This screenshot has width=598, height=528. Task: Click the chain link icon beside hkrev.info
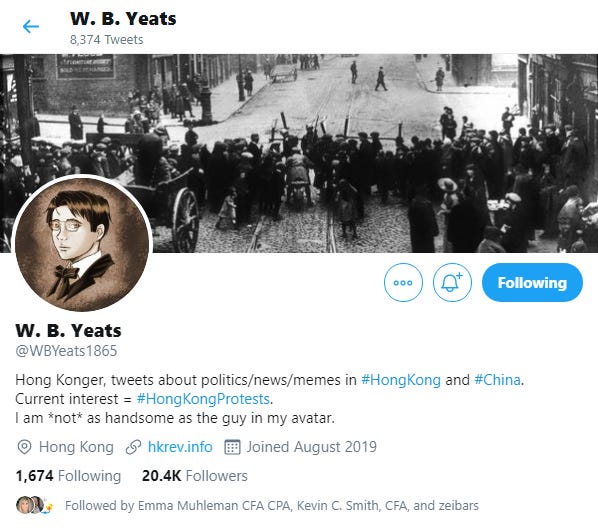click(x=133, y=447)
